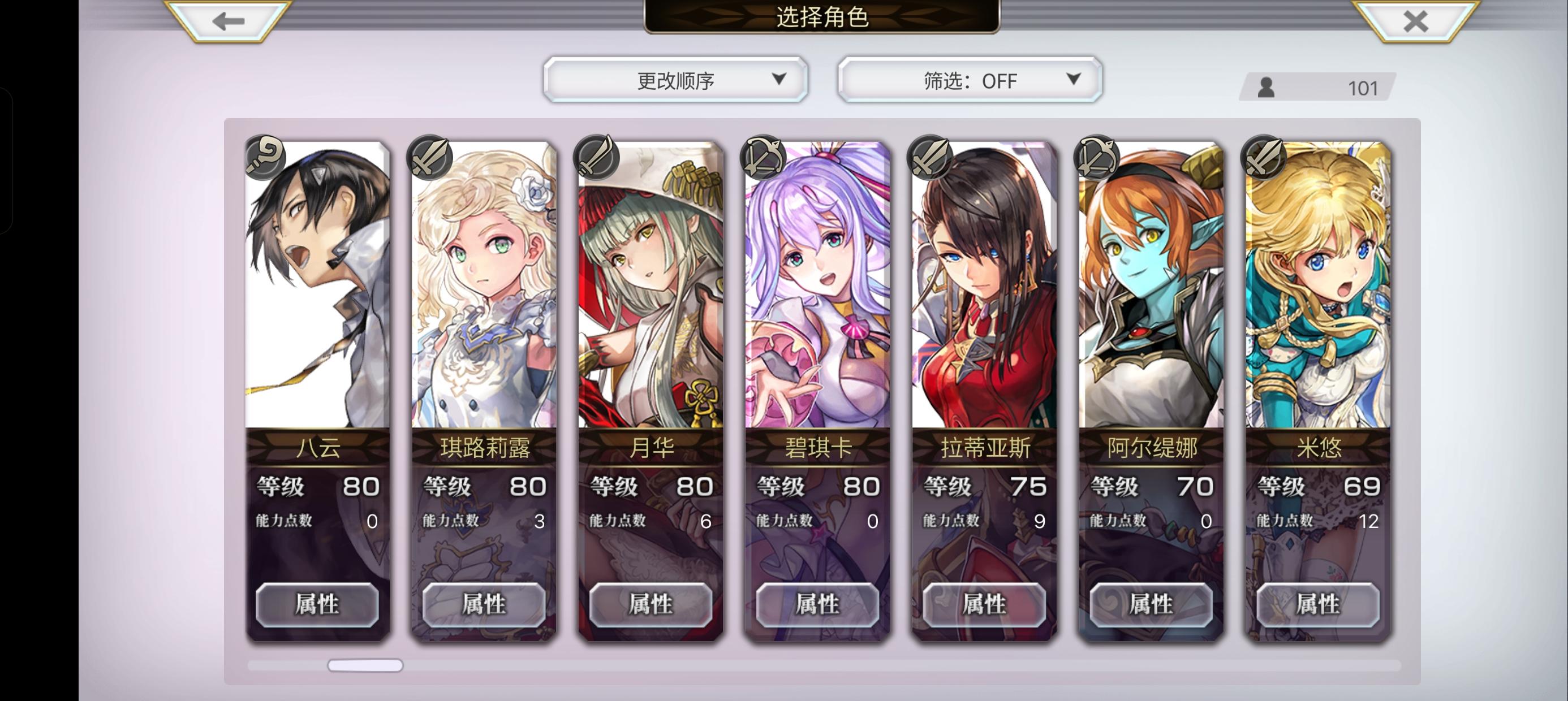This screenshot has width=1568, height=701.
Task: Click the horizontal scrollbar thumb below the character list
Action: [365, 666]
